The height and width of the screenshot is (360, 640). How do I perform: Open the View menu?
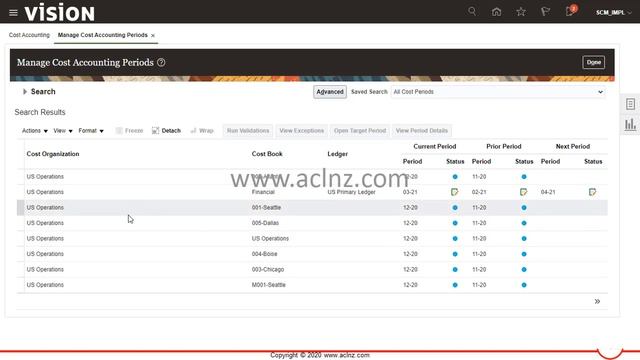click(x=63, y=131)
